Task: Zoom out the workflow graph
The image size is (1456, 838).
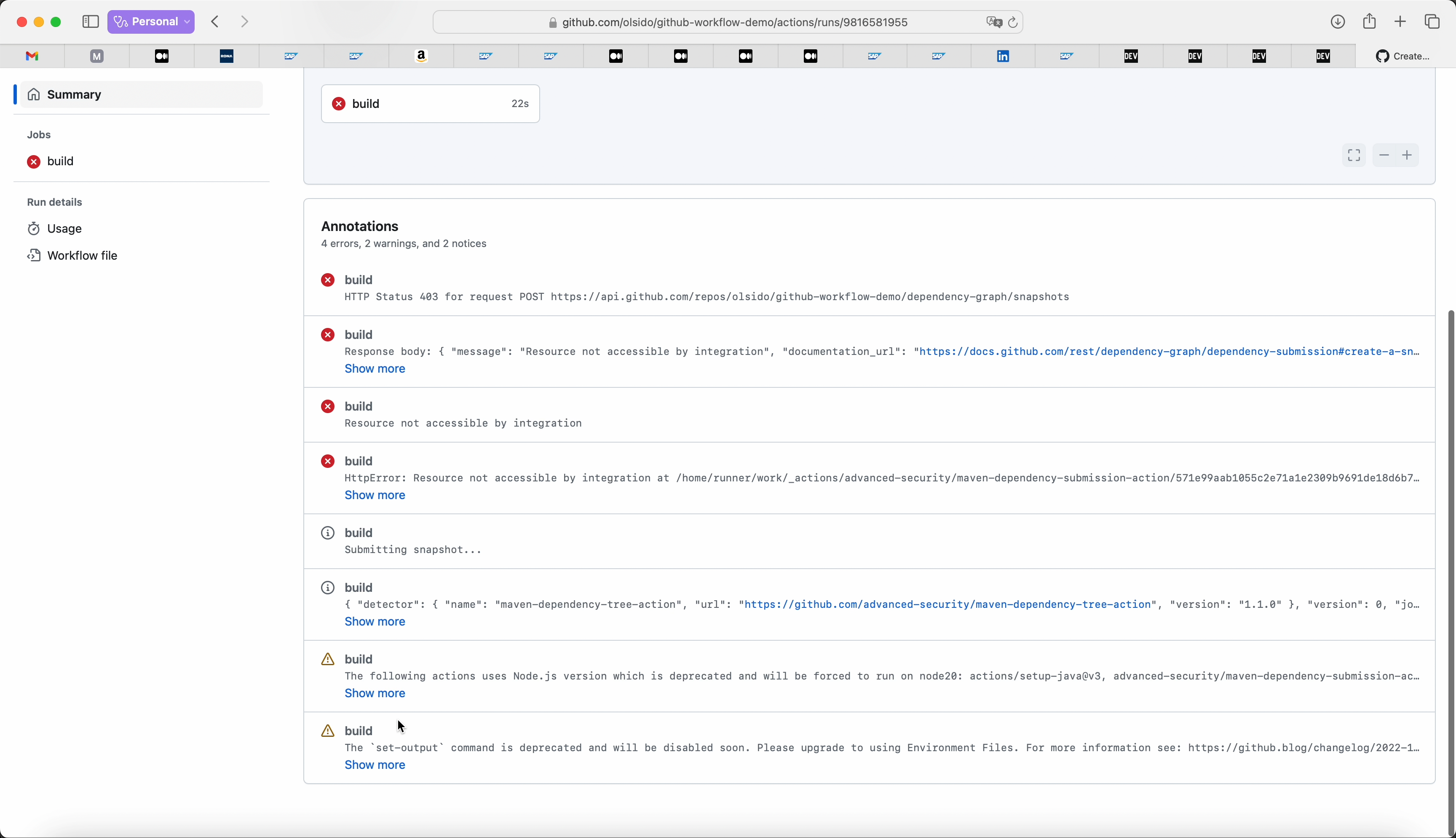Action: pos(1384,156)
